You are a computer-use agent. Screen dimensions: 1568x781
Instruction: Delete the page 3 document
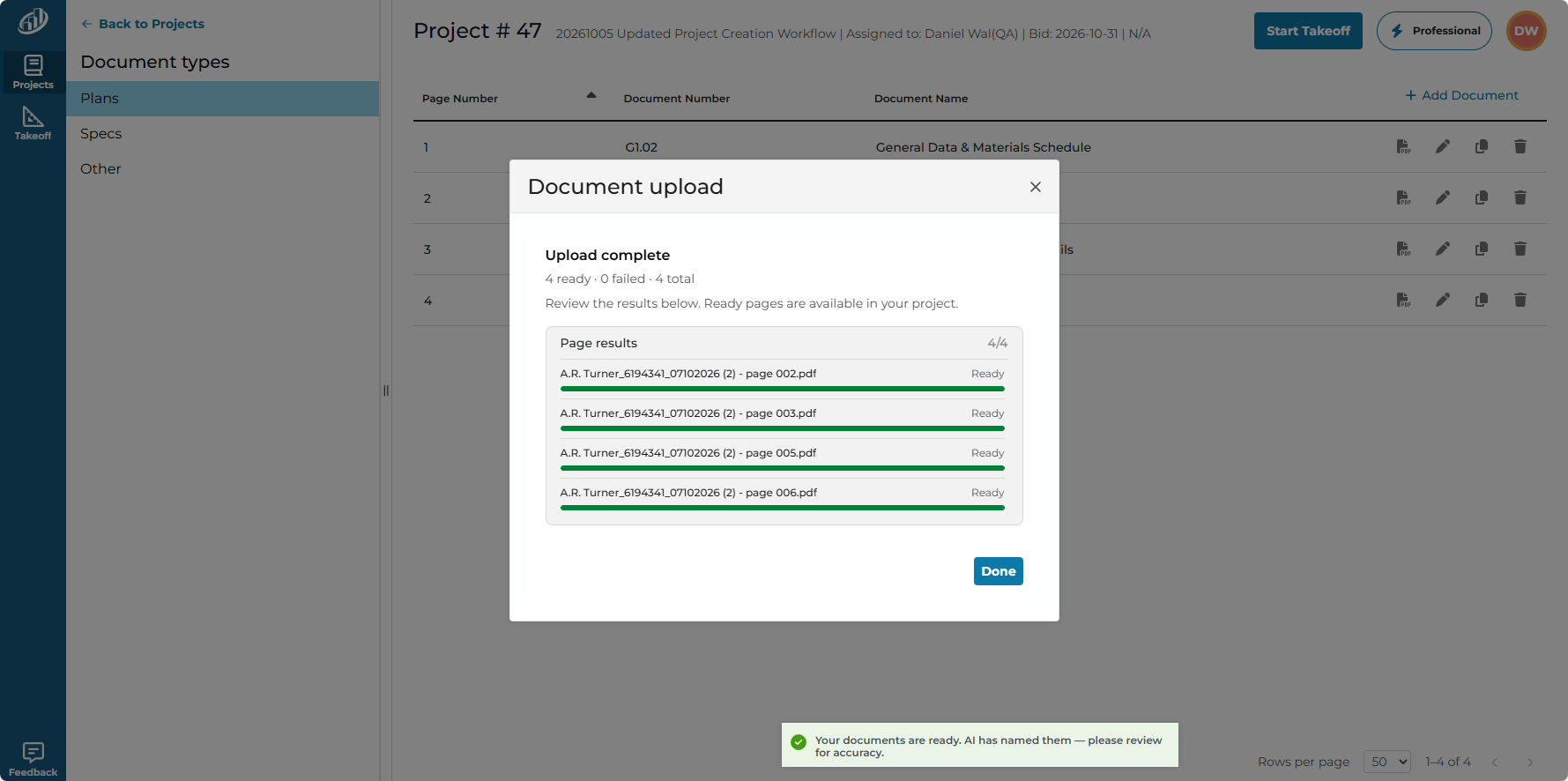[x=1520, y=249]
